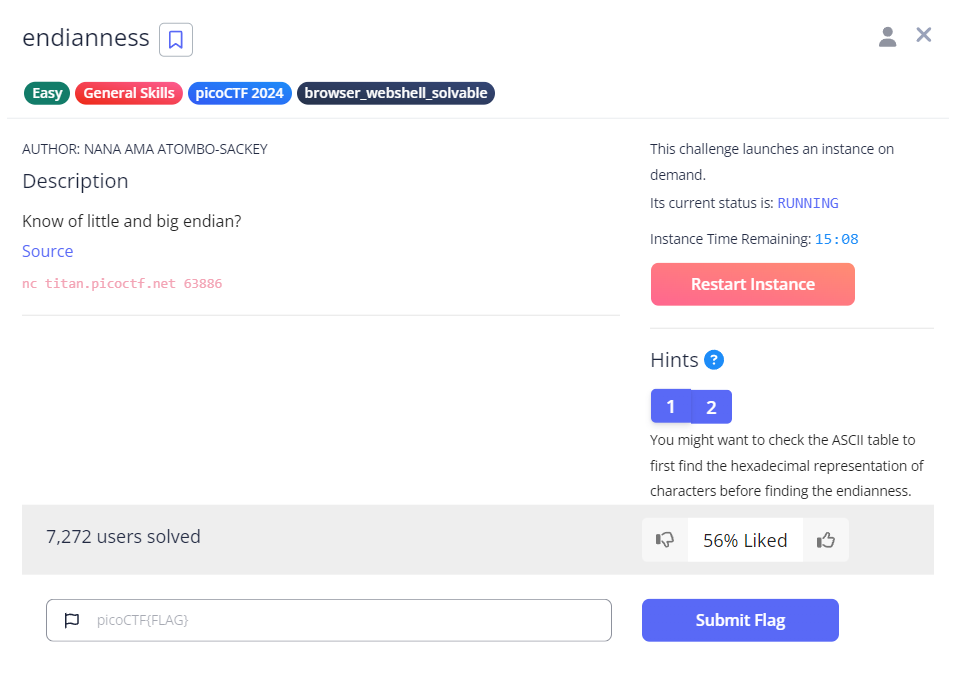Click the Hints help question mark
The width and height of the screenshot is (957, 674).
coord(714,360)
